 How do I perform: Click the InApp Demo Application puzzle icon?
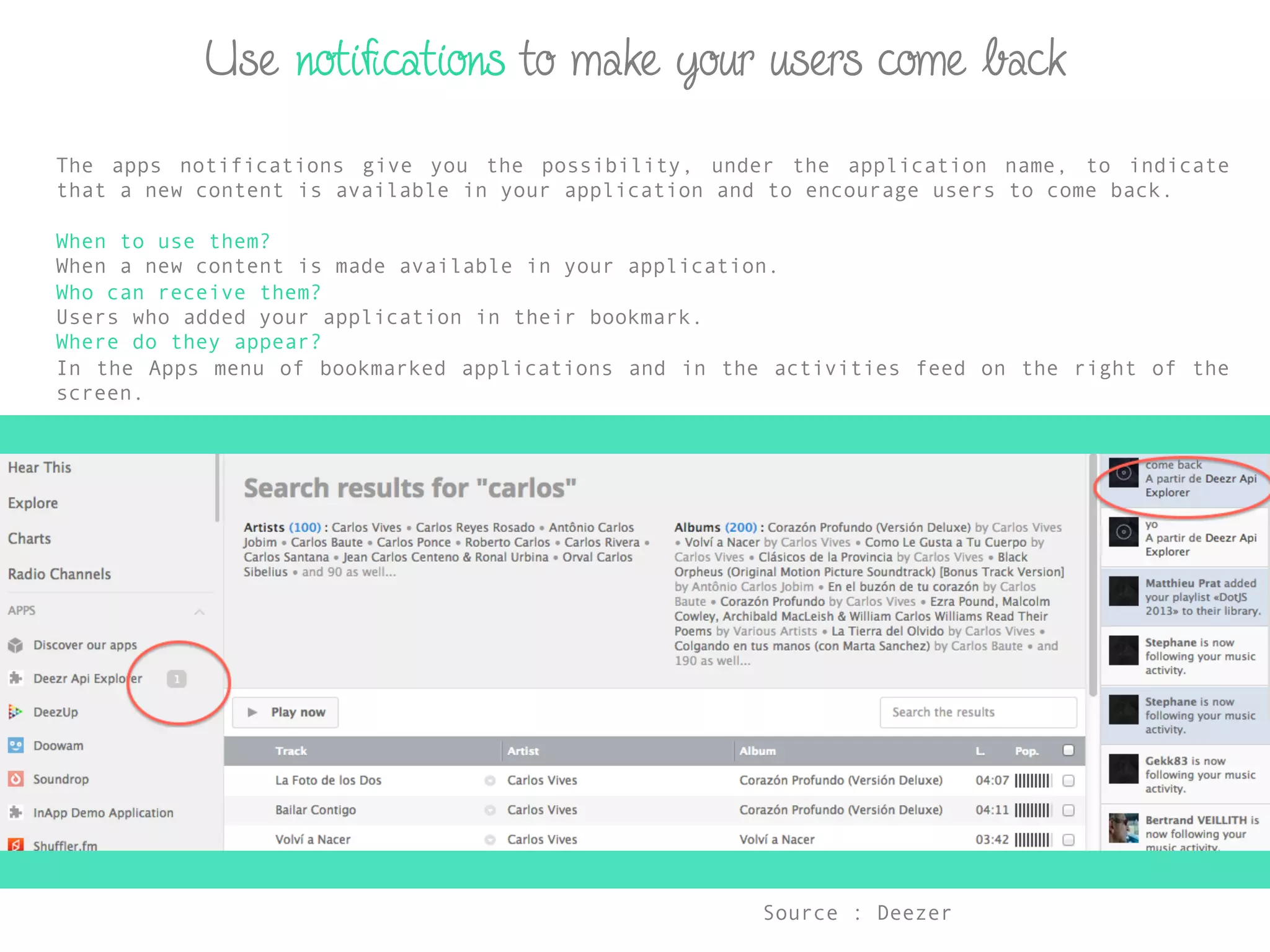[16, 812]
